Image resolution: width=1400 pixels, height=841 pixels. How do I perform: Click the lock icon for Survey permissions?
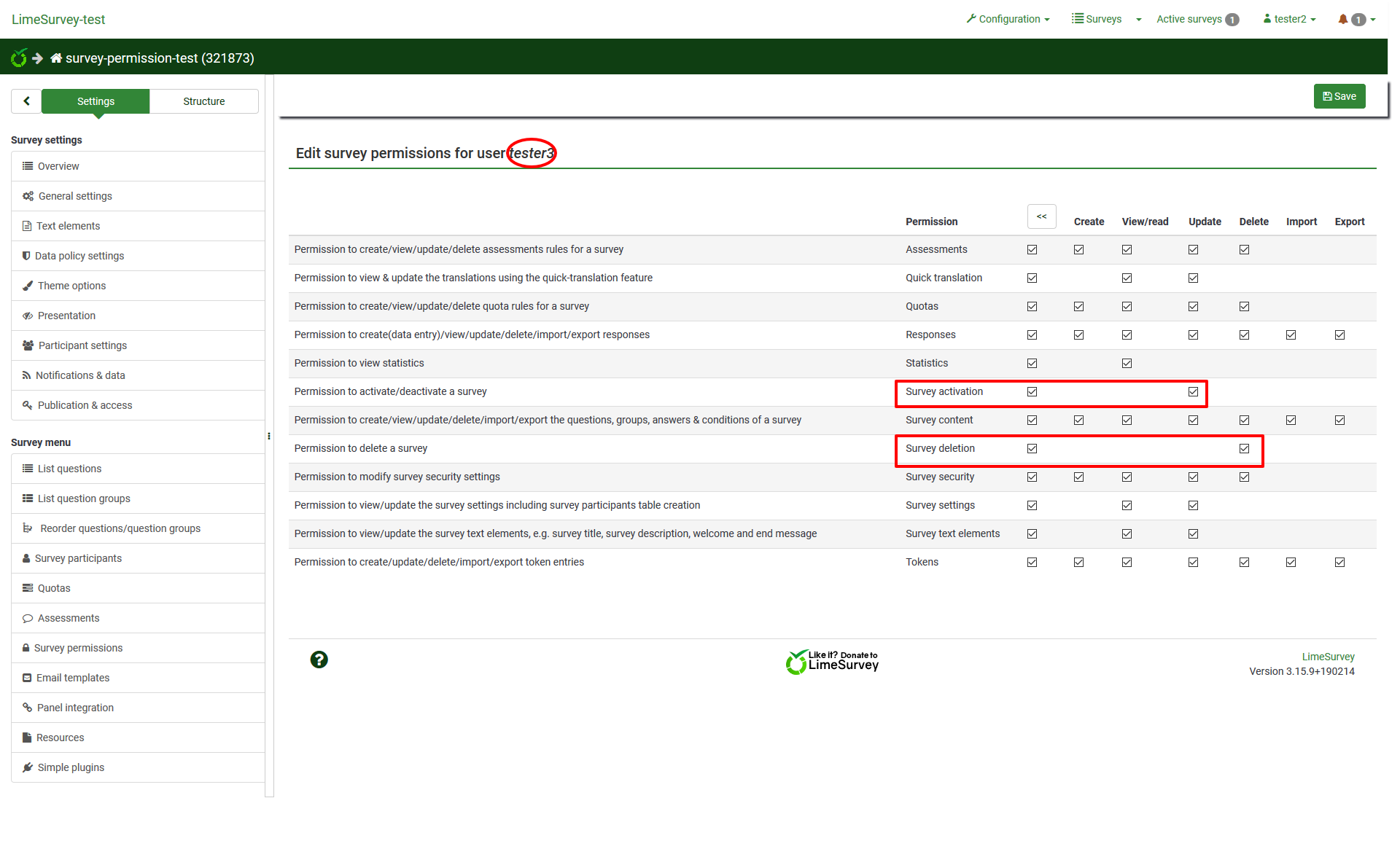point(26,648)
